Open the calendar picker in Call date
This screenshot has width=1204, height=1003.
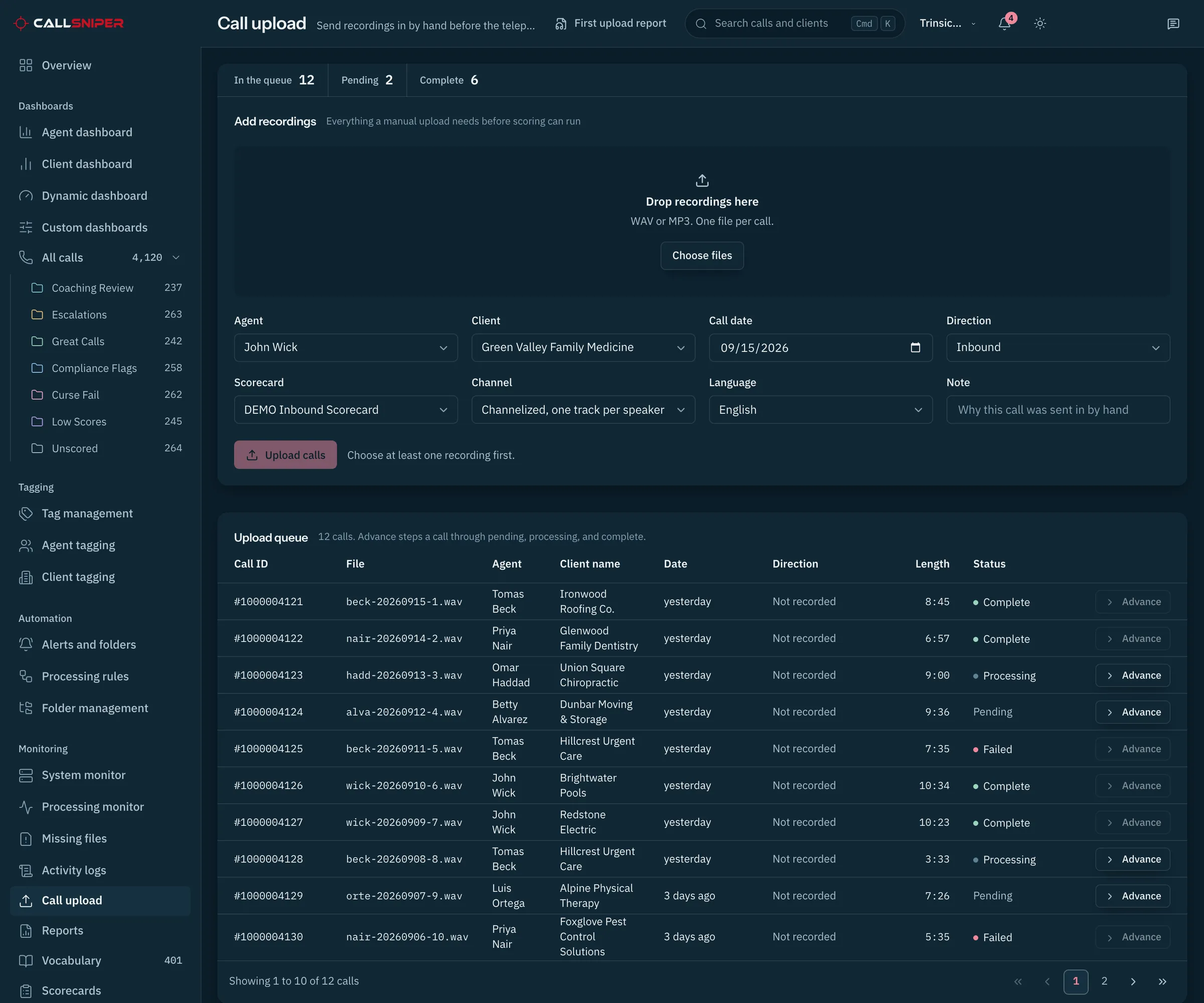[916, 348]
